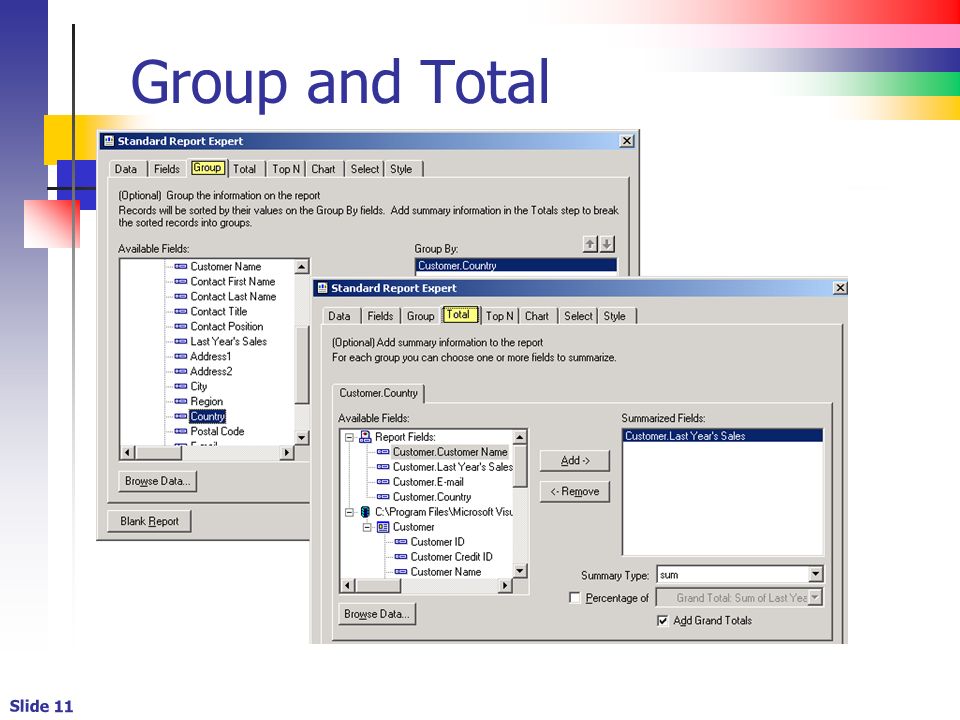
Task: Move the group down with the down arrow
Action: [x=607, y=244]
